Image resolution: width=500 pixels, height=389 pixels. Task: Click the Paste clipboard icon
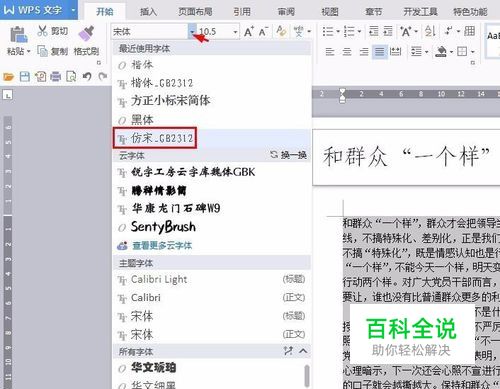point(19,35)
